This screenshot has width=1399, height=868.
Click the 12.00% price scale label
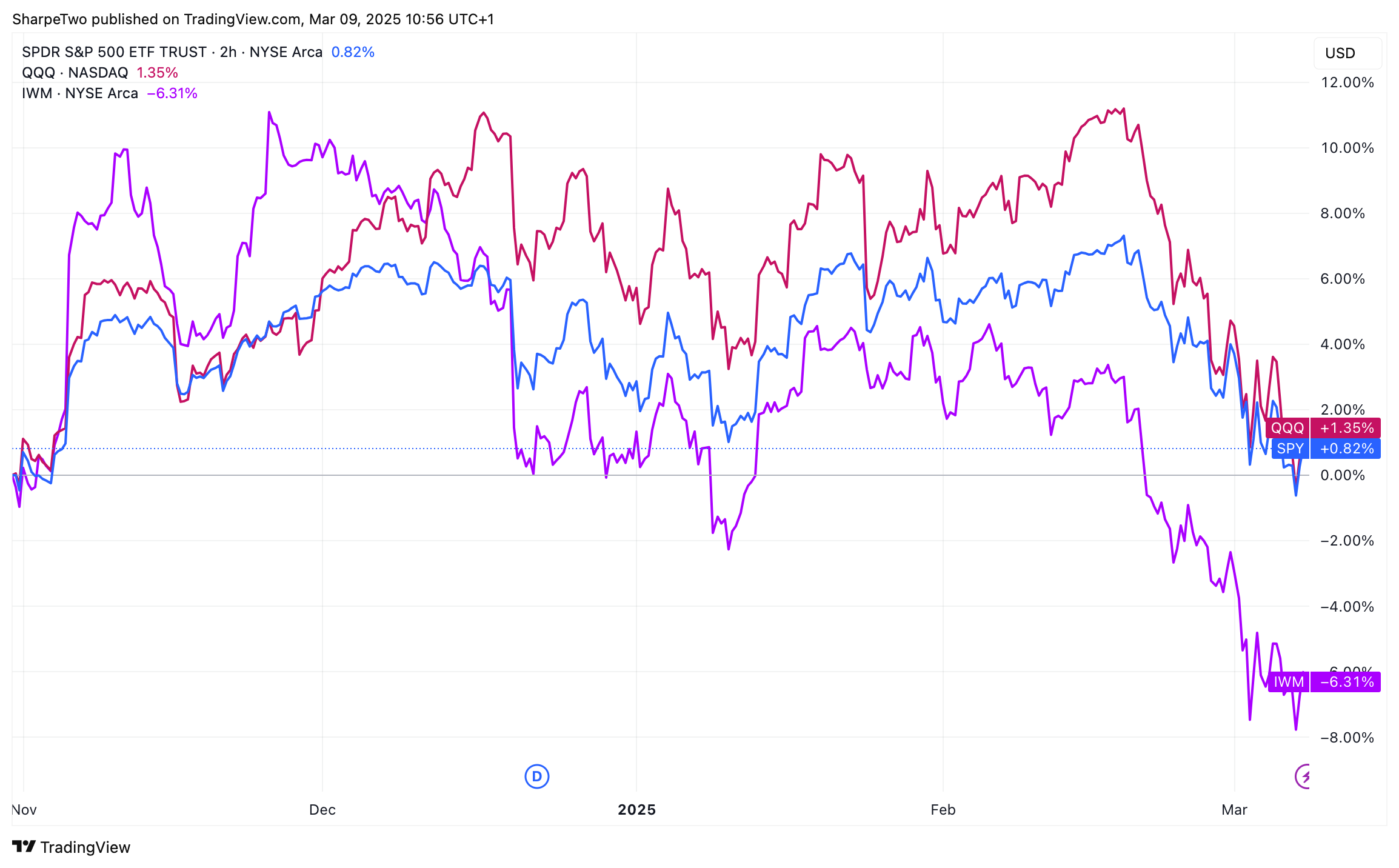click(x=1347, y=82)
